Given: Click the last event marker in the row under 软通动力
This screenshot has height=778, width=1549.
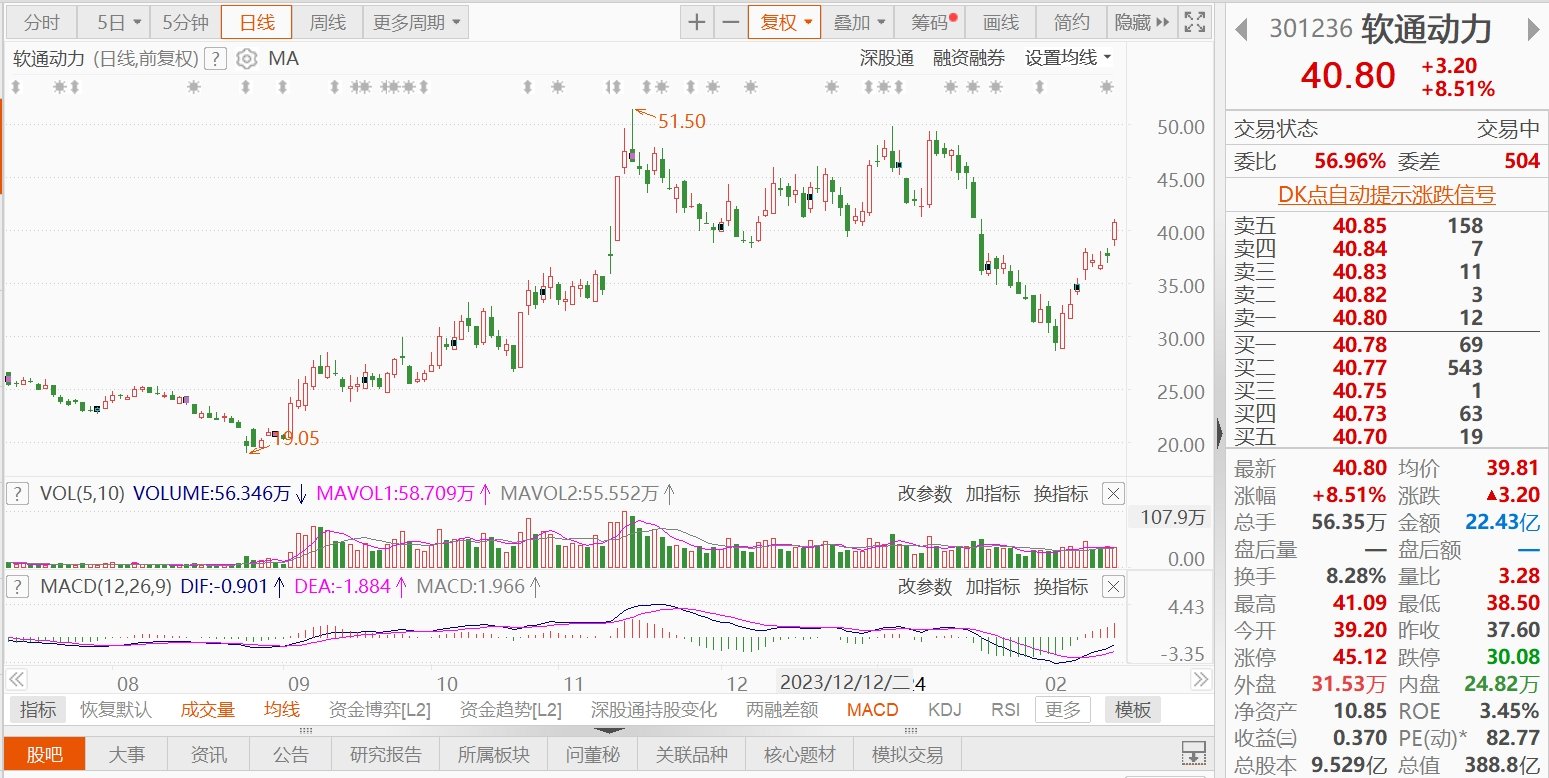Looking at the screenshot, I should [x=1106, y=88].
